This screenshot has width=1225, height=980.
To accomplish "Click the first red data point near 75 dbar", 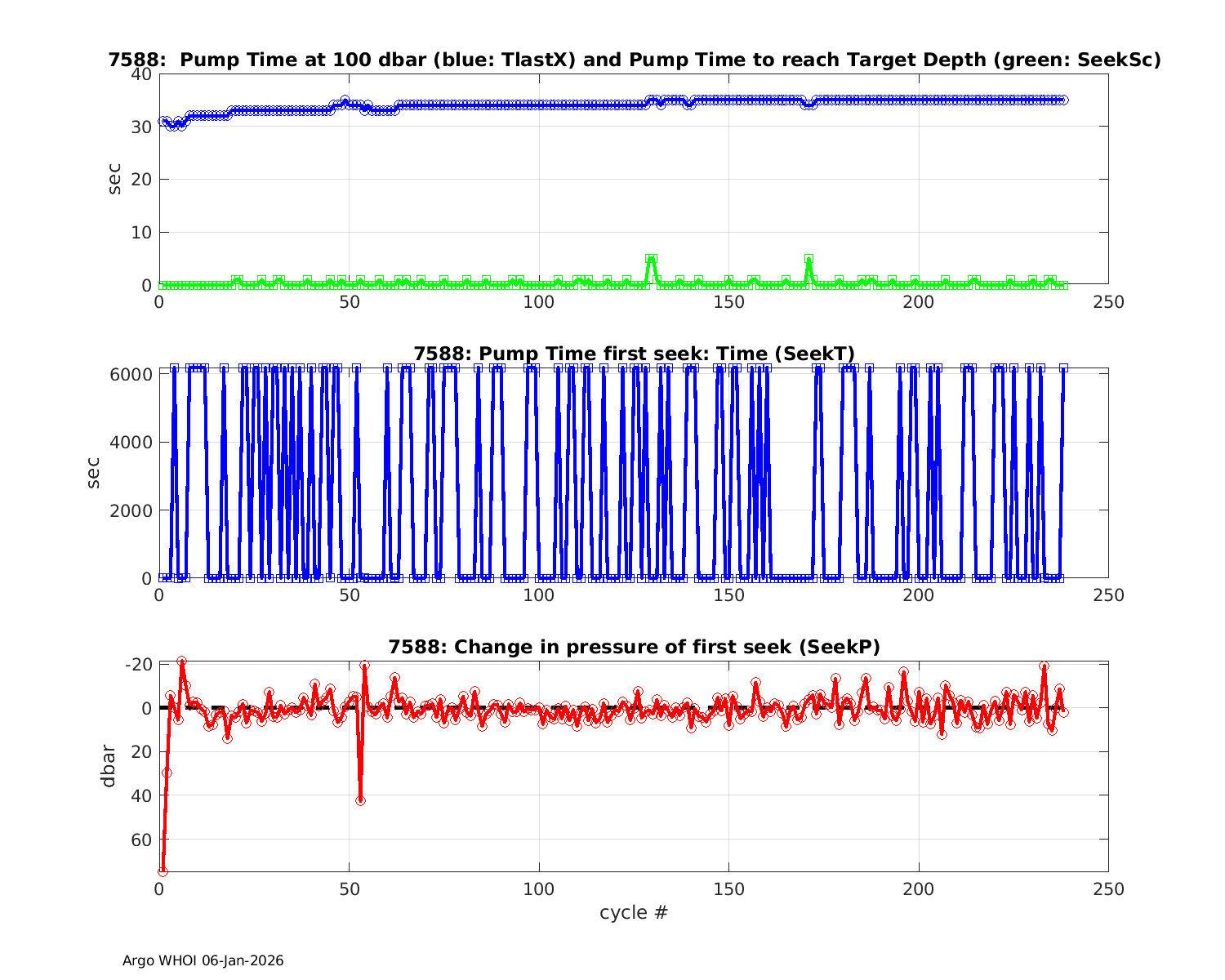I will pos(163,871).
